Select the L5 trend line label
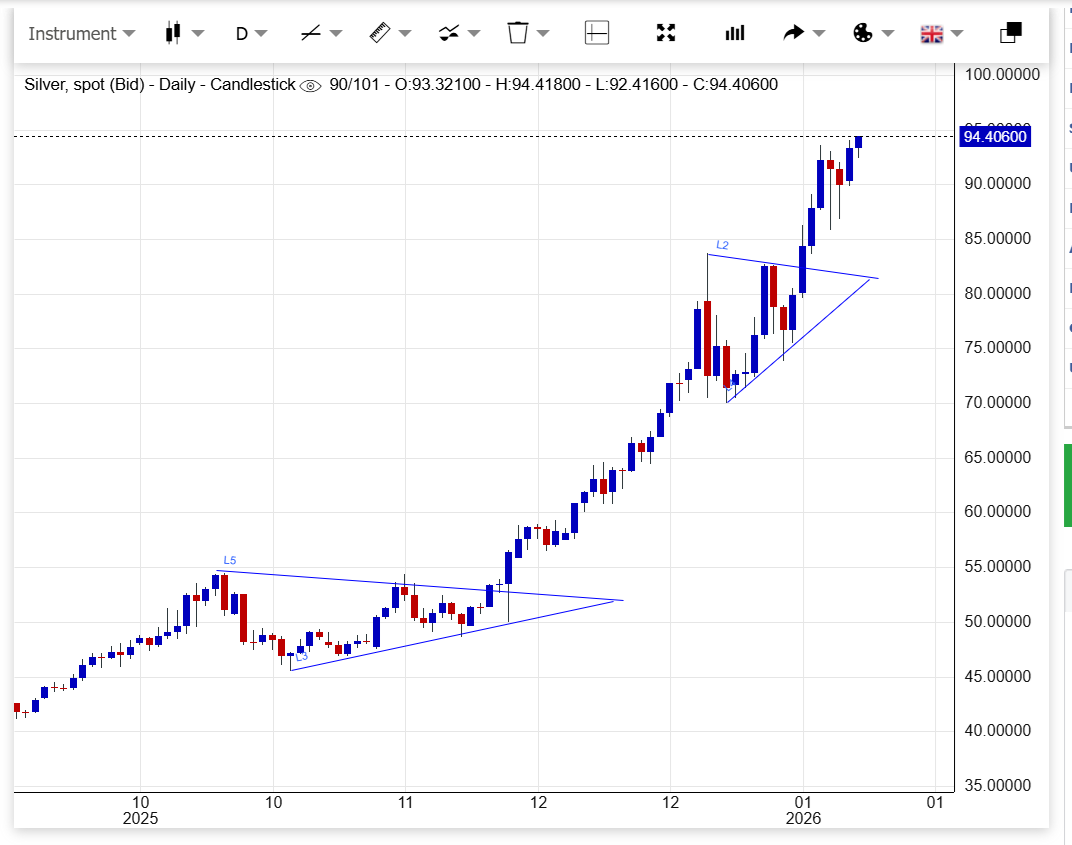The width and height of the screenshot is (1072, 845). tap(229, 560)
